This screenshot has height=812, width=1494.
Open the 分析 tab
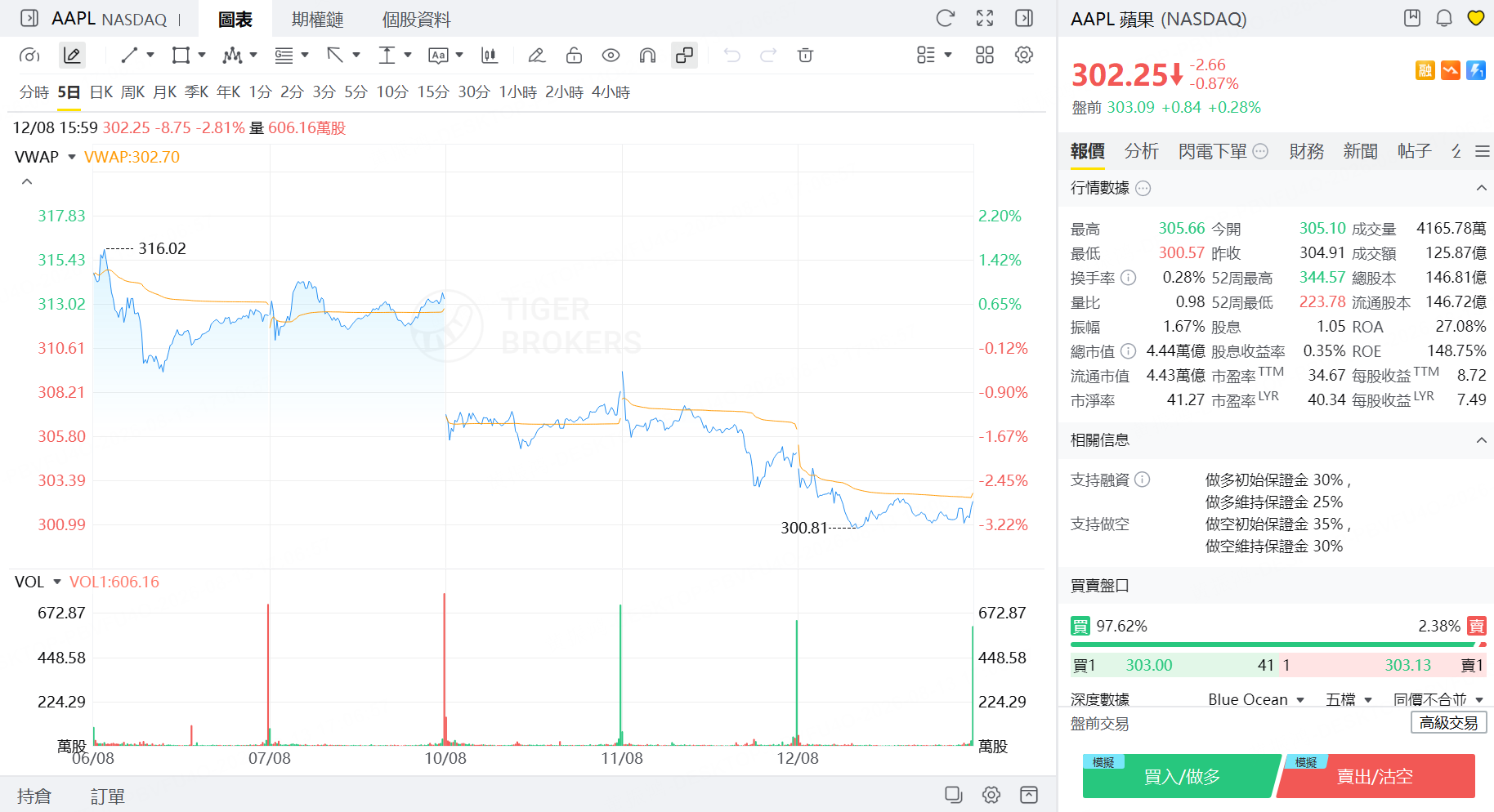click(1141, 151)
